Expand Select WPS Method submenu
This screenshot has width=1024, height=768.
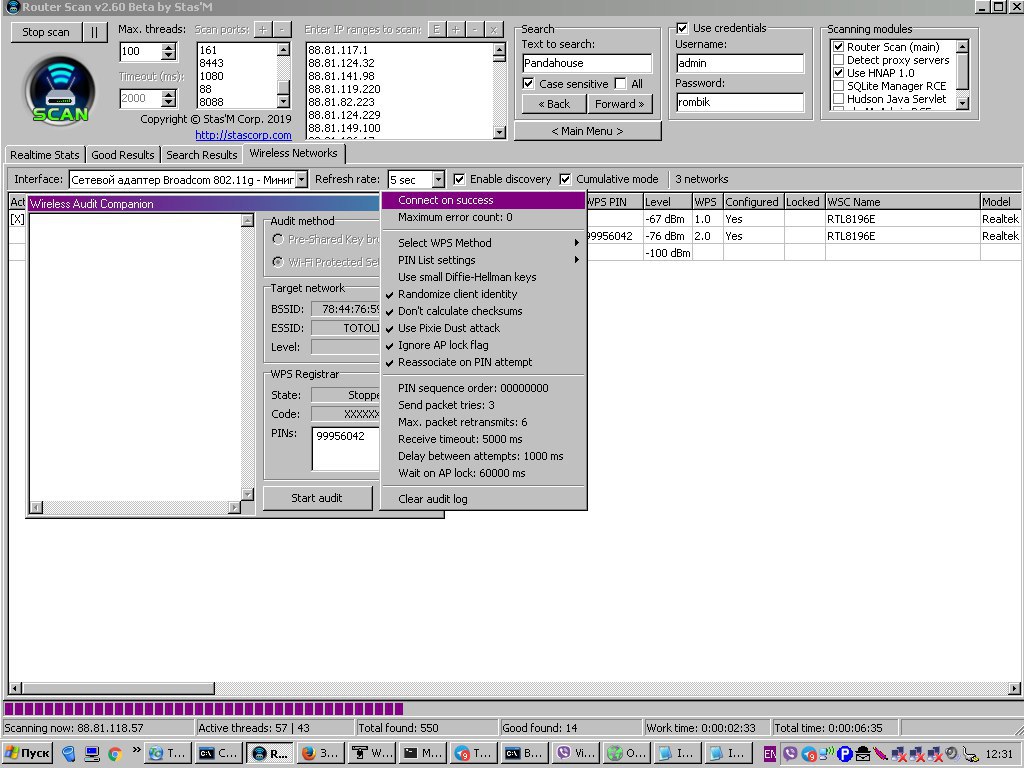click(x=483, y=243)
